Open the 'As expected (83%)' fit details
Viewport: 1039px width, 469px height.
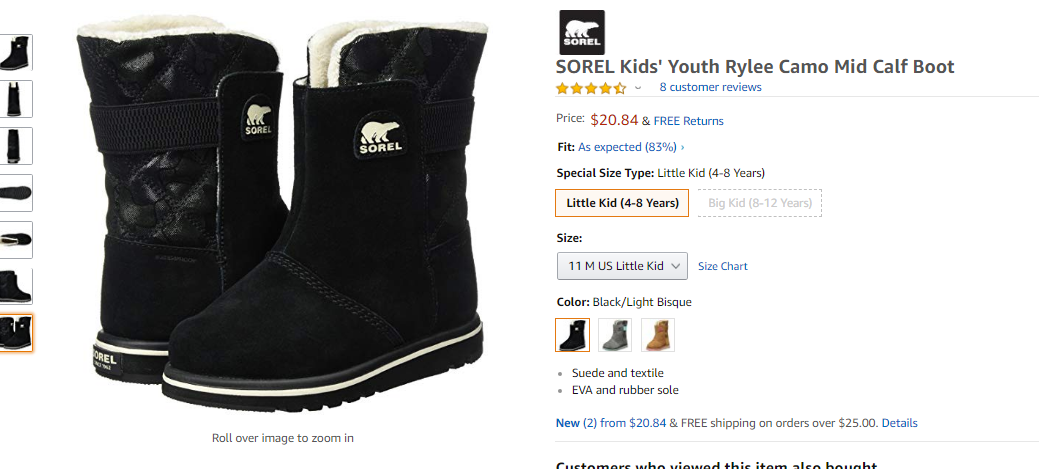point(631,147)
